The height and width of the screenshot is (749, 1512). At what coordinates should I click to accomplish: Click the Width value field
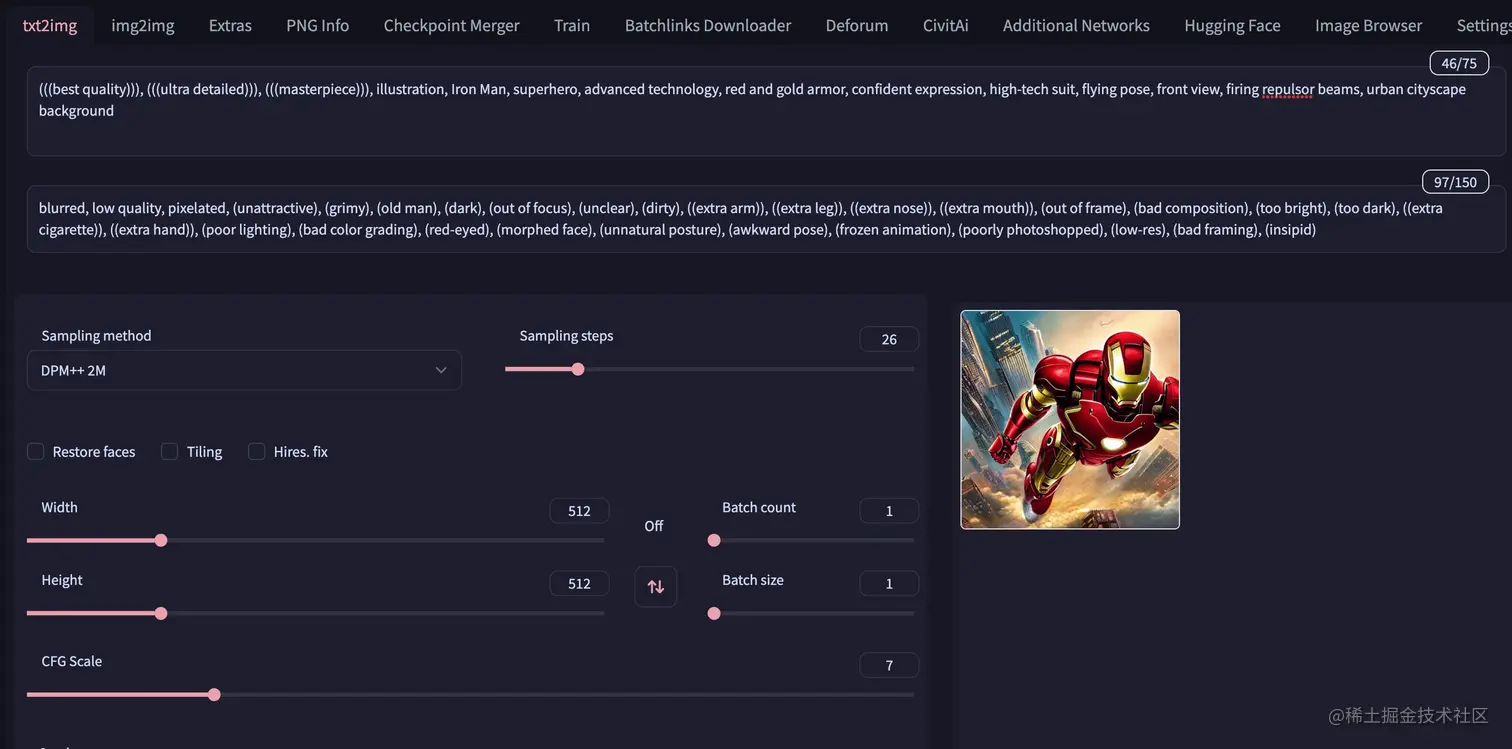click(x=579, y=511)
